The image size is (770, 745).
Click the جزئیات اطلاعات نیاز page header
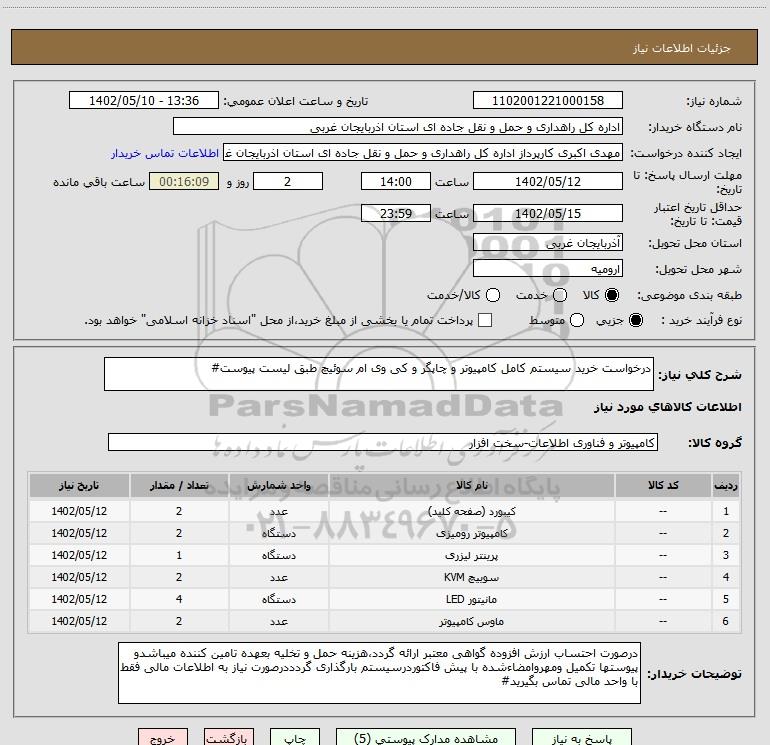[x=681, y=48]
